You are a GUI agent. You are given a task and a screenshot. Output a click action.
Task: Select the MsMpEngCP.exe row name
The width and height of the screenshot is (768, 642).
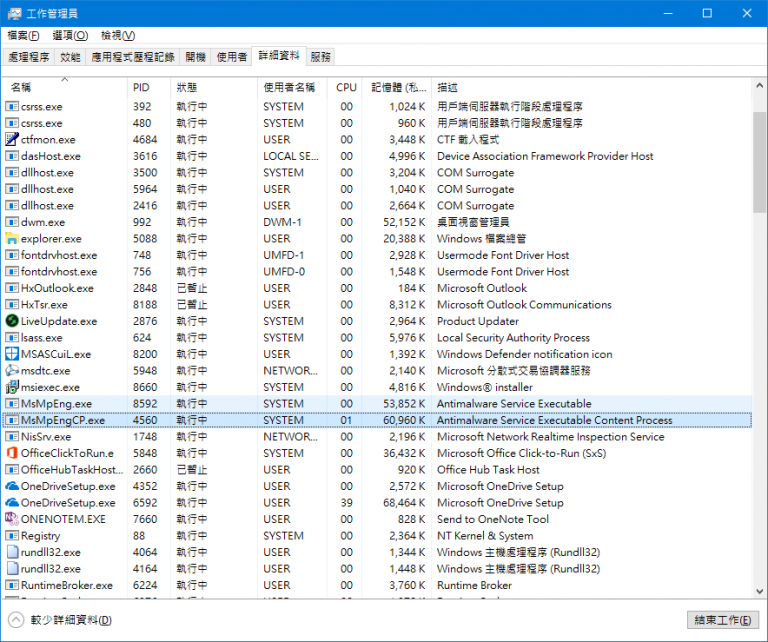coord(63,420)
